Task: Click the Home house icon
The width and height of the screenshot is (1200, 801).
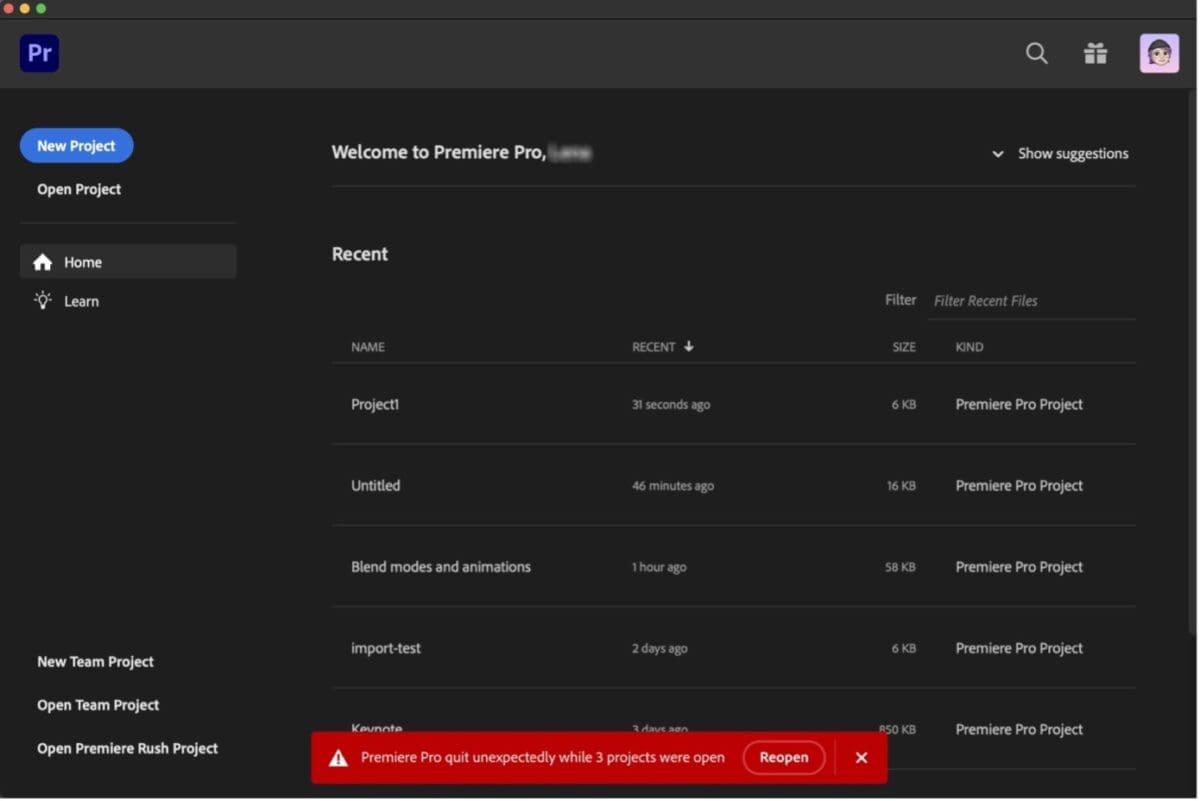Action: 42,262
